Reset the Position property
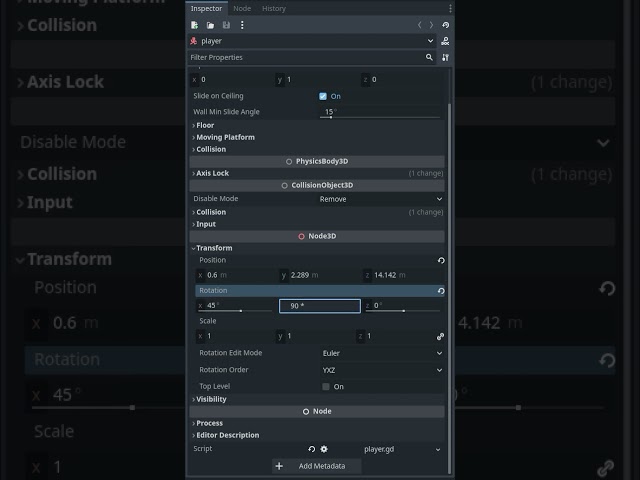 (441, 260)
